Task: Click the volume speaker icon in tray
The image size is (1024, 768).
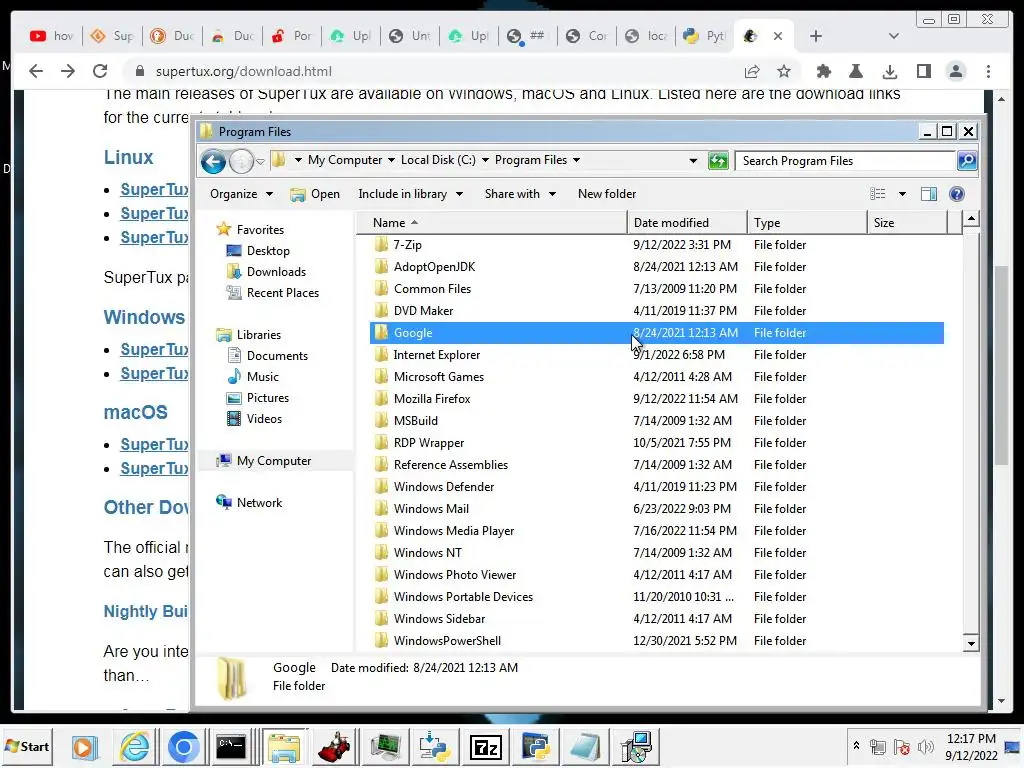Action: (925, 746)
